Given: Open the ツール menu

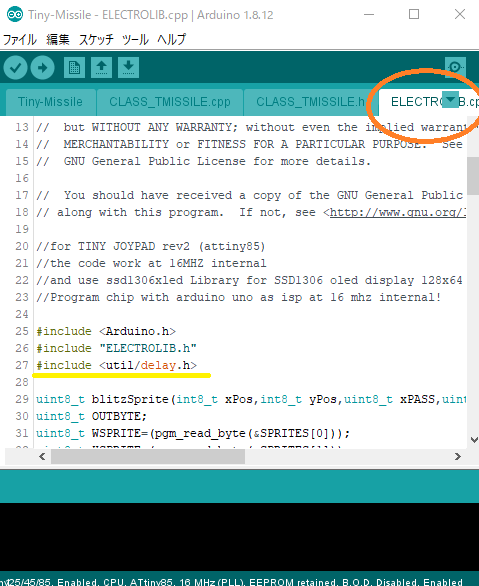Looking at the screenshot, I should [135, 39].
